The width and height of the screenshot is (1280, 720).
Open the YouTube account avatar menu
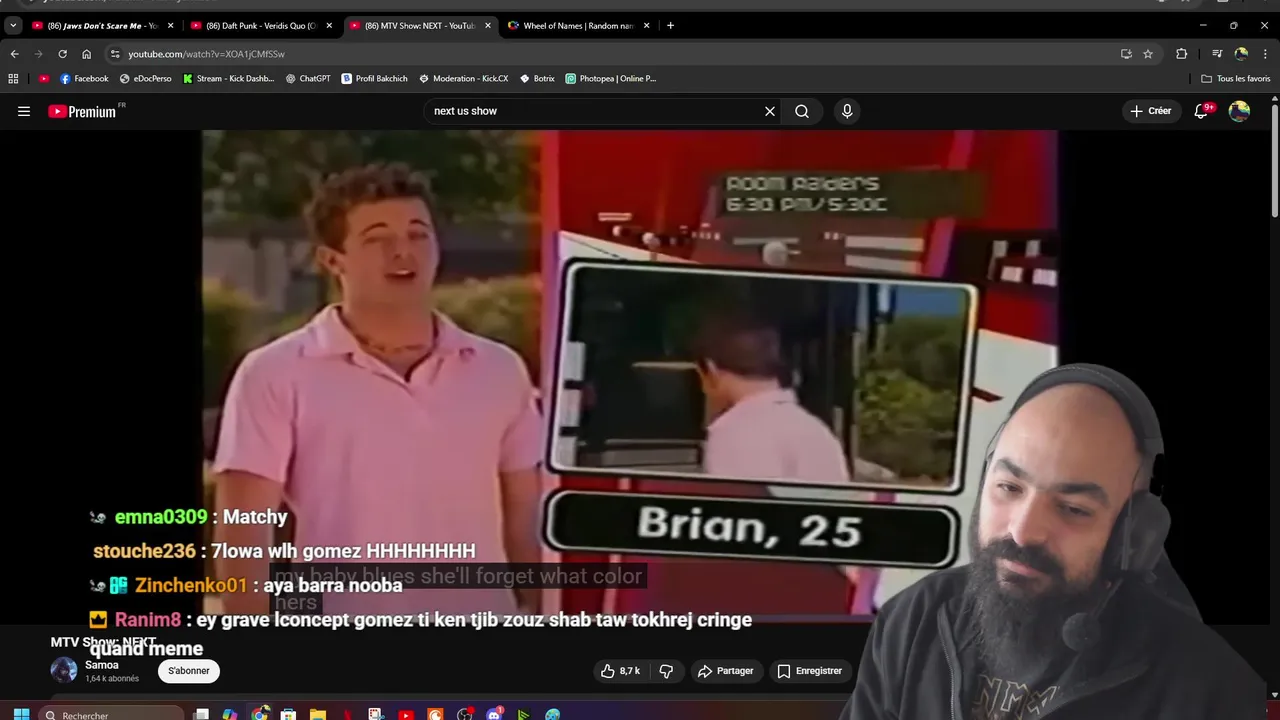tap(1239, 111)
